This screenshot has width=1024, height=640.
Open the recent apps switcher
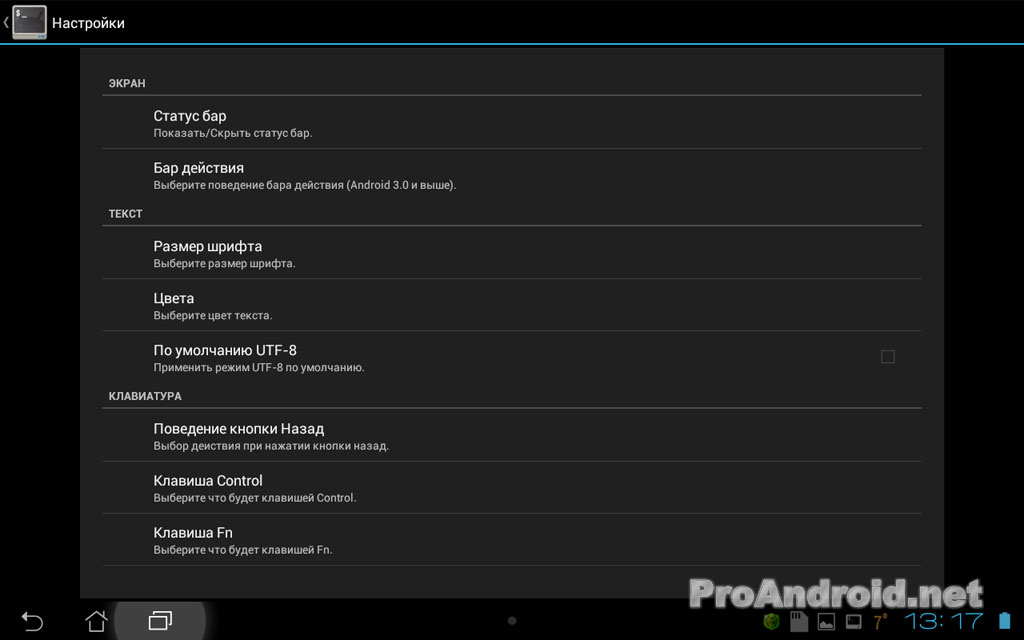[160, 620]
